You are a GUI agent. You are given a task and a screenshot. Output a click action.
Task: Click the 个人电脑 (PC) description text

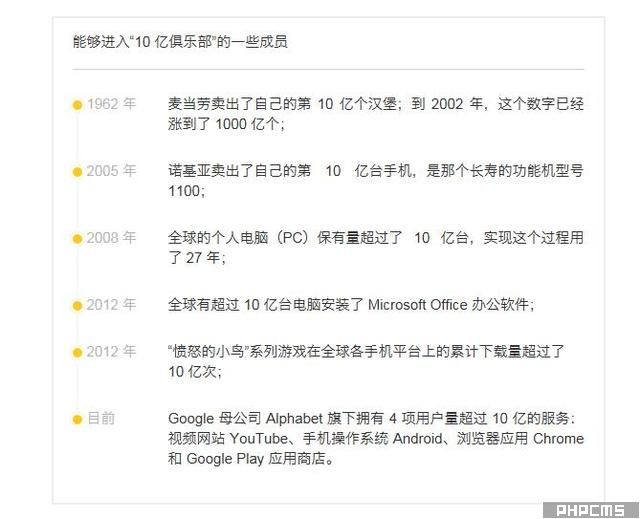pyautogui.click(x=375, y=248)
